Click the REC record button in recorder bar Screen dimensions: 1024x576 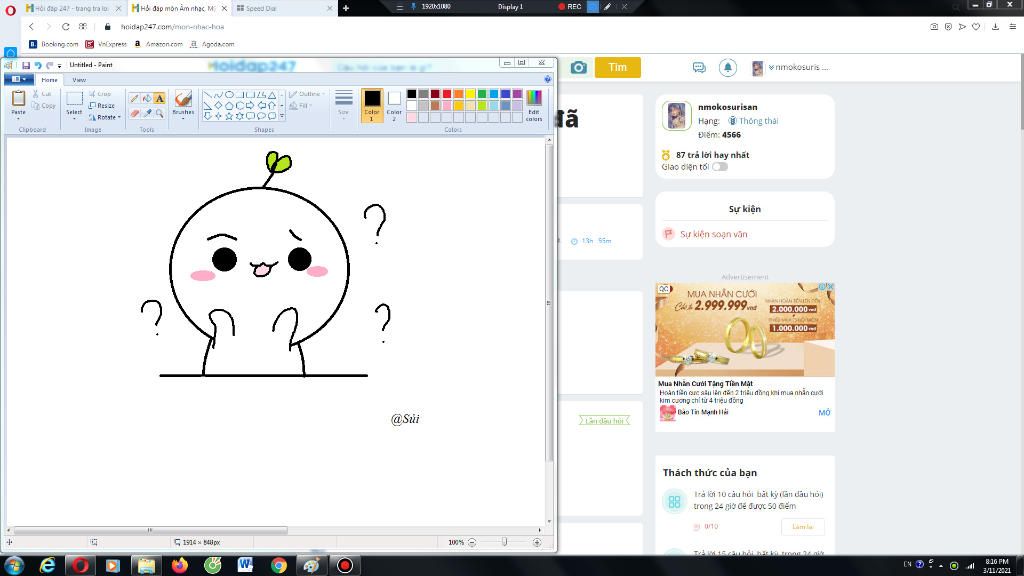pyautogui.click(x=569, y=7)
